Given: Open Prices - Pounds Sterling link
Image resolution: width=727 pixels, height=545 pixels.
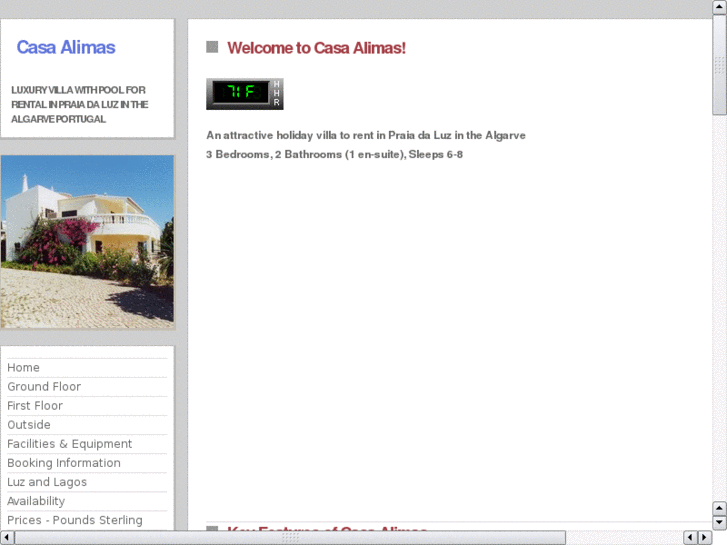Looking at the screenshot, I should click(75, 520).
